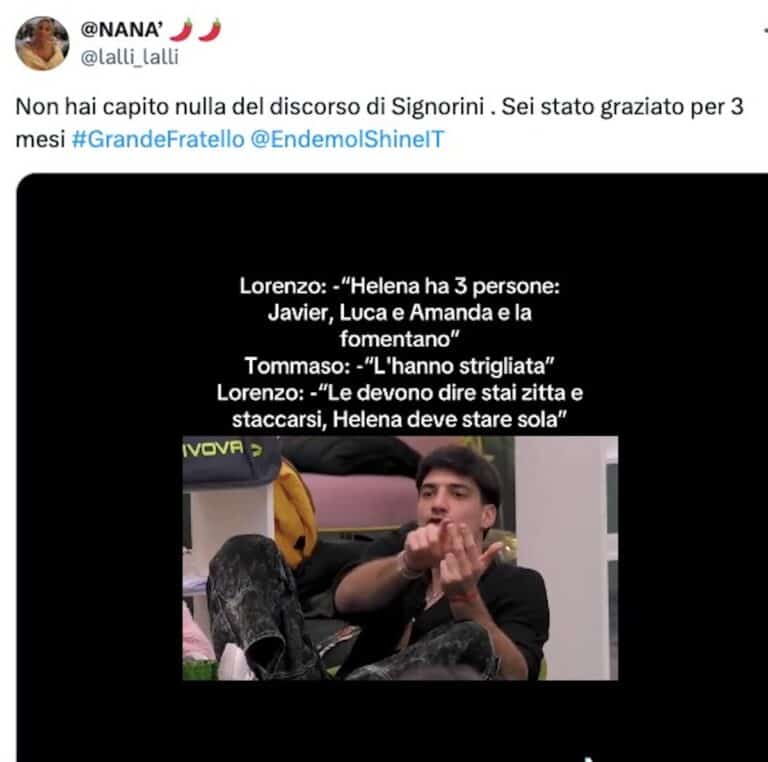Image resolution: width=768 pixels, height=762 pixels.
Task: Click the @NANA' display name
Action: point(121,30)
